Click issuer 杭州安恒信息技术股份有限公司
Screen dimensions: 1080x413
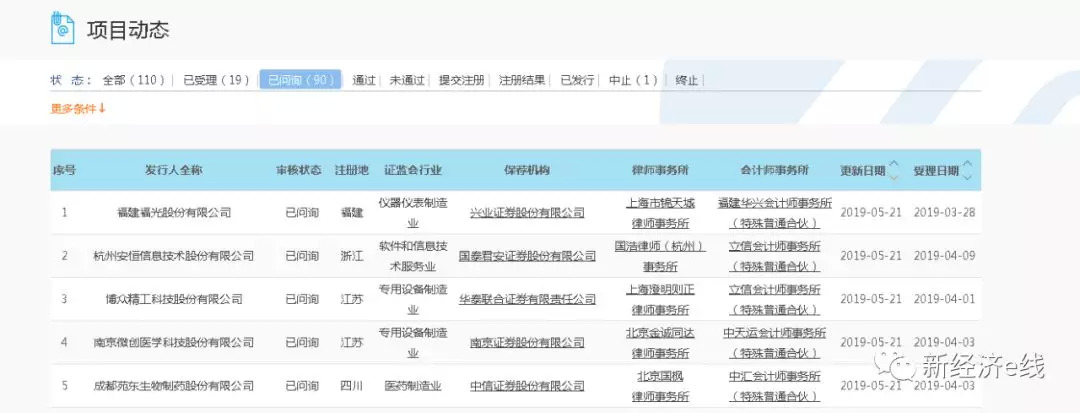(174, 256)
